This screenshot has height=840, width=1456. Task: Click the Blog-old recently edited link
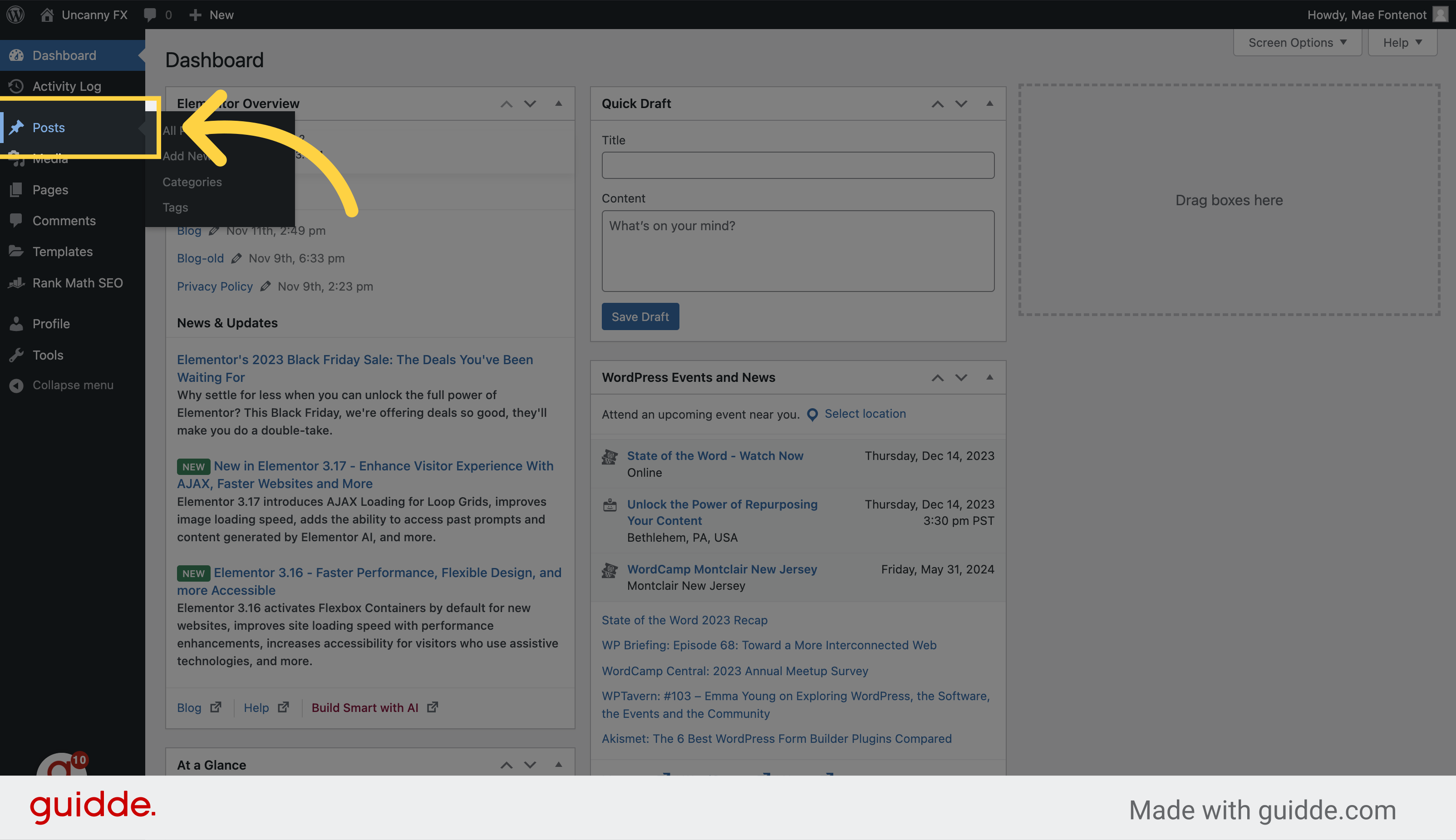(x=200, y=258)
